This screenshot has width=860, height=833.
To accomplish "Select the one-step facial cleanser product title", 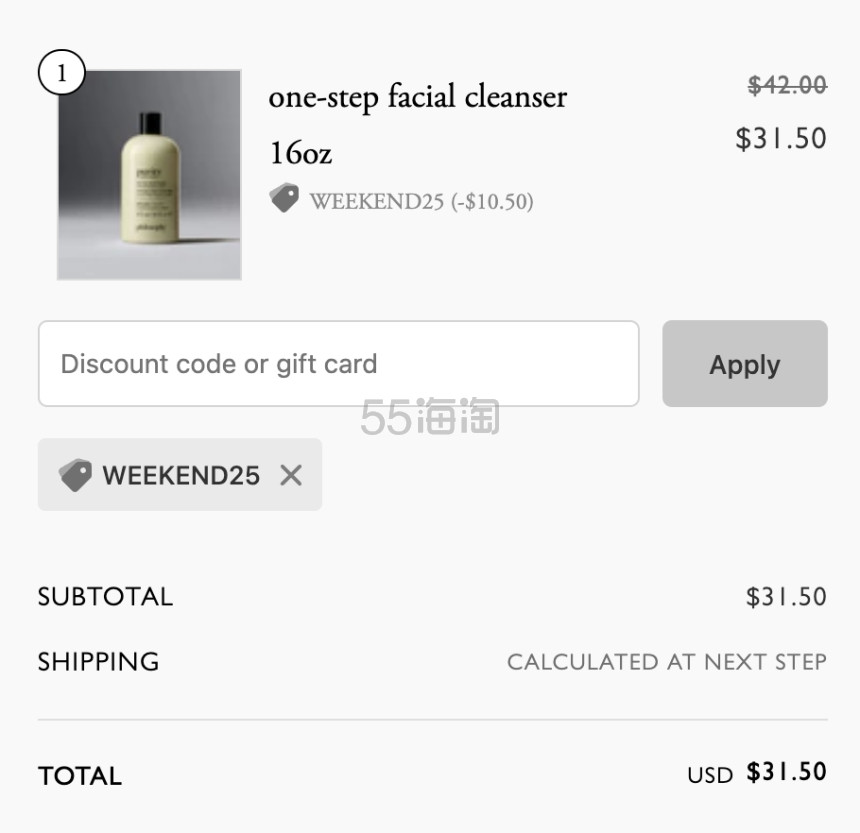I will [417, 97].
